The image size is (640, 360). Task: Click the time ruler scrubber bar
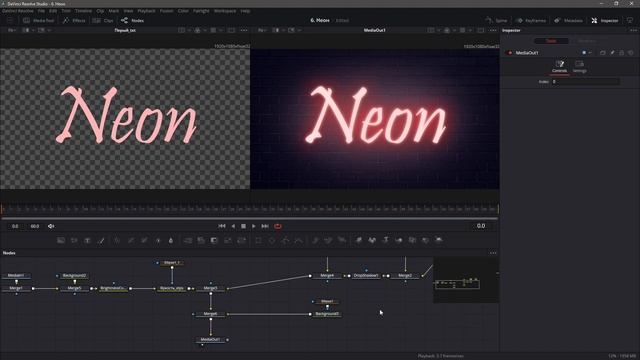(249, 209)
